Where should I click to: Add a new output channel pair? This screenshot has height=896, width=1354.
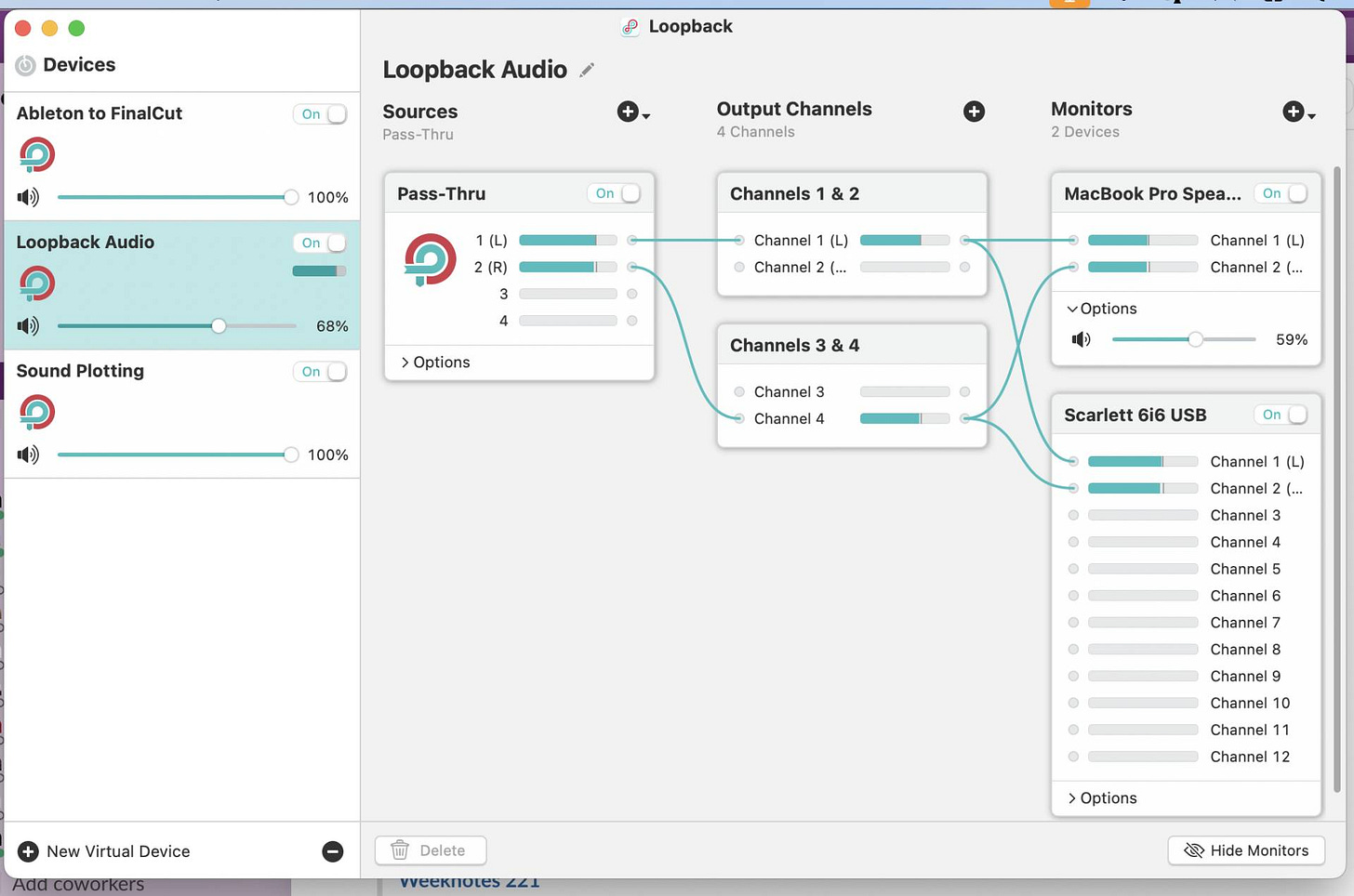click(x=974, y=112)
